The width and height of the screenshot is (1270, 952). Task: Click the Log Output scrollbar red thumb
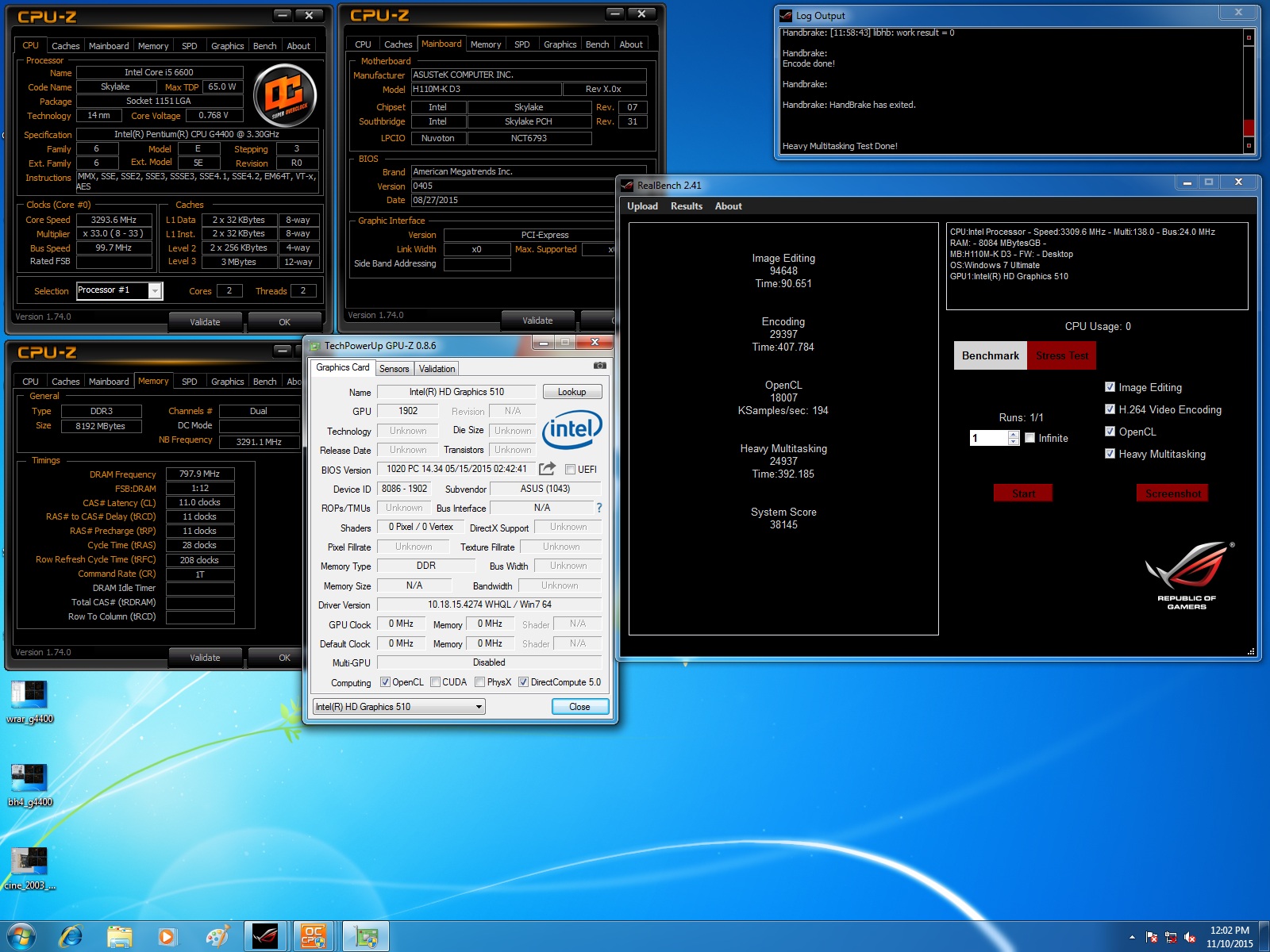pyautogui.click(x=1249, y=128)
